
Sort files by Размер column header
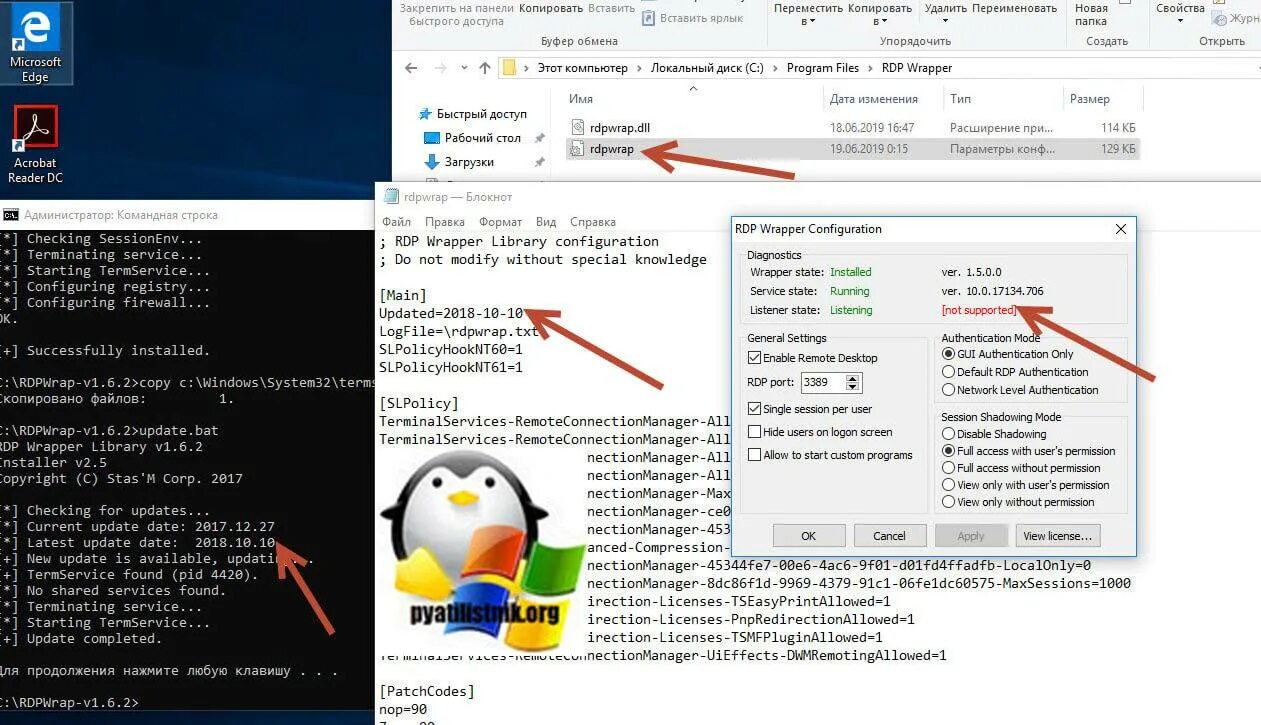[x=1090, y=99]
